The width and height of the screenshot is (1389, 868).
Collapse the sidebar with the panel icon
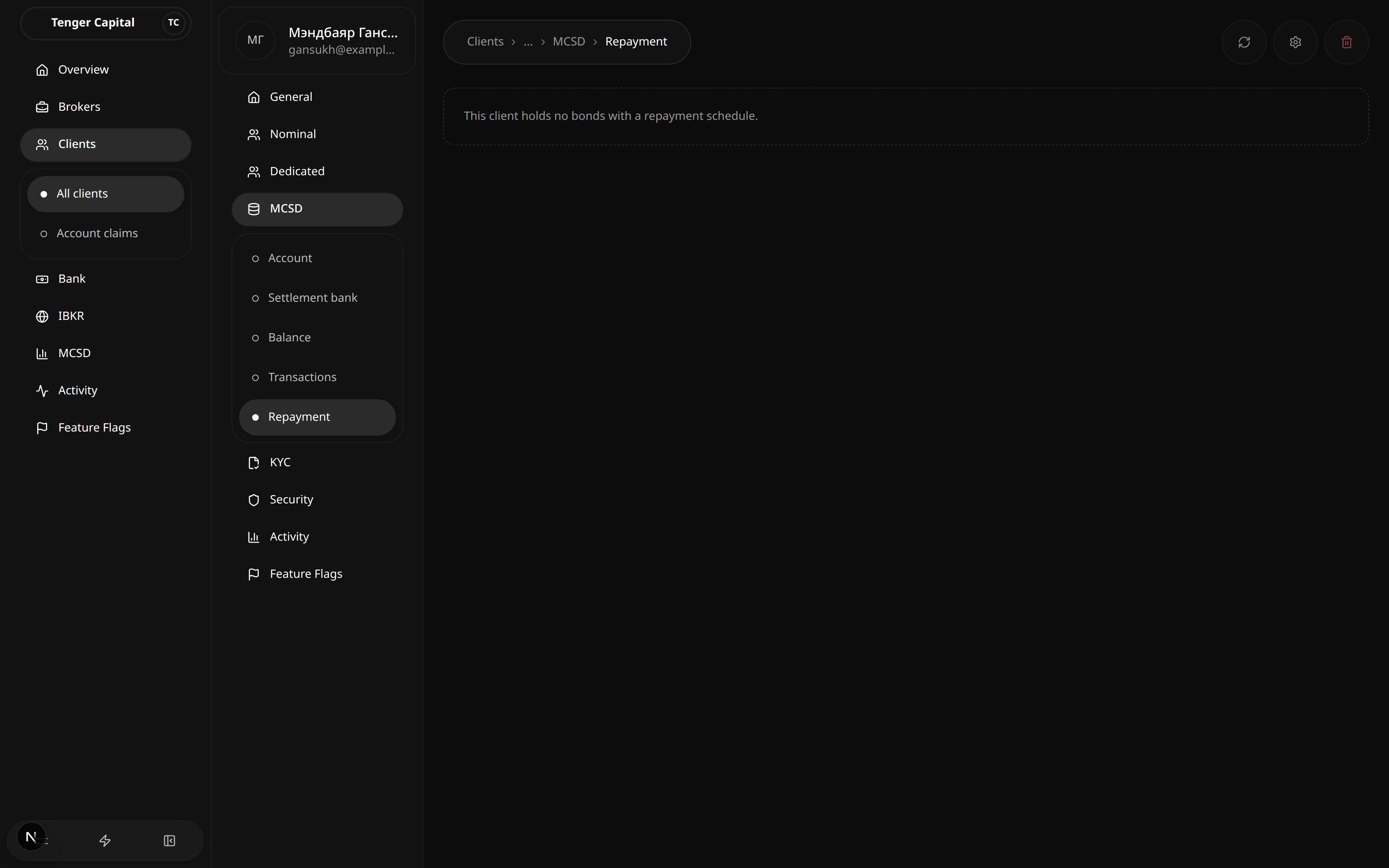coord(169,840)
